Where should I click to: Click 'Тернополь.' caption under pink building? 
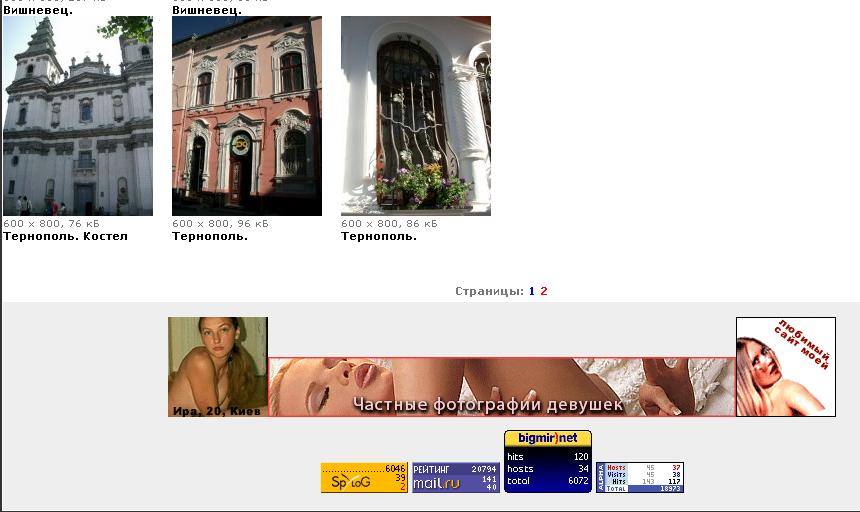tap(210, 237)
